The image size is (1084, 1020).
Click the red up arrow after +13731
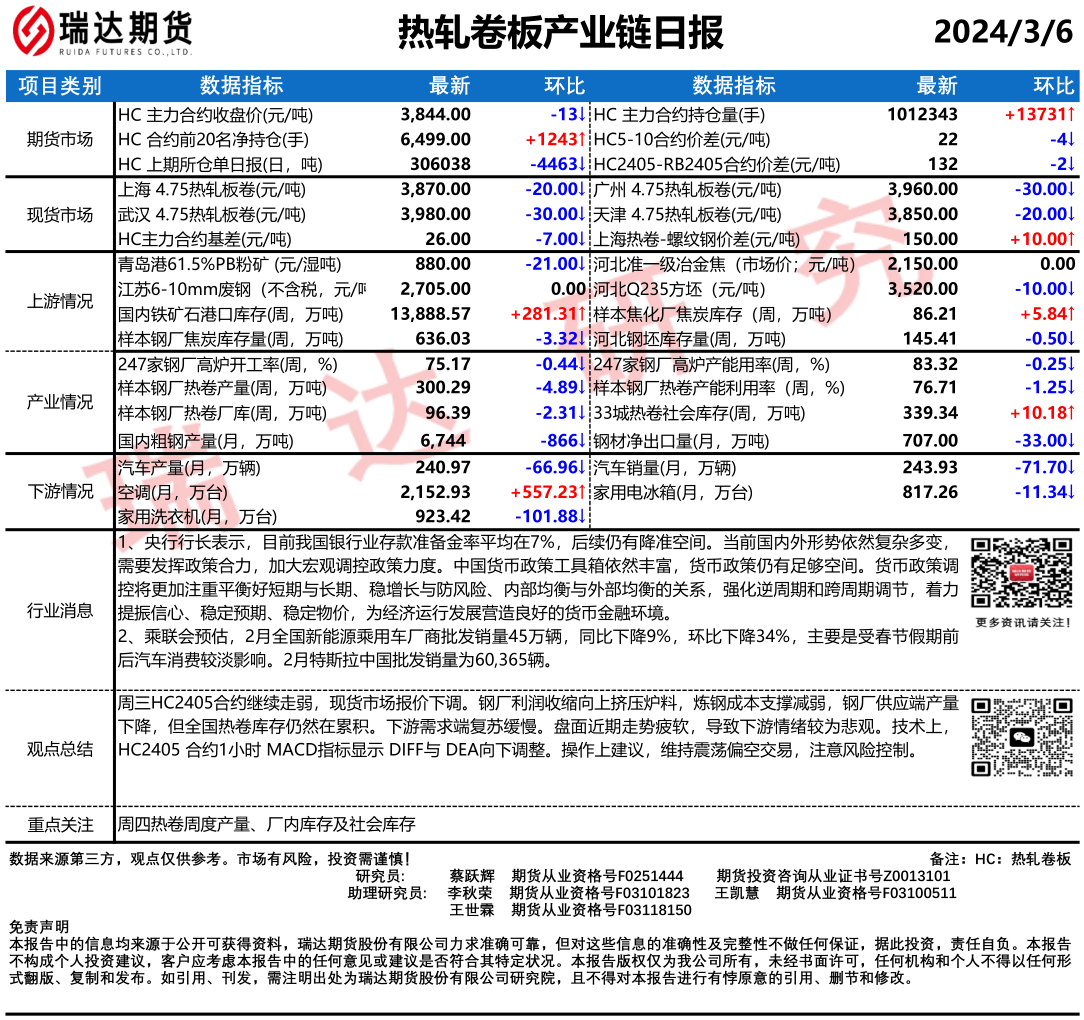(x=1069, y=114)
